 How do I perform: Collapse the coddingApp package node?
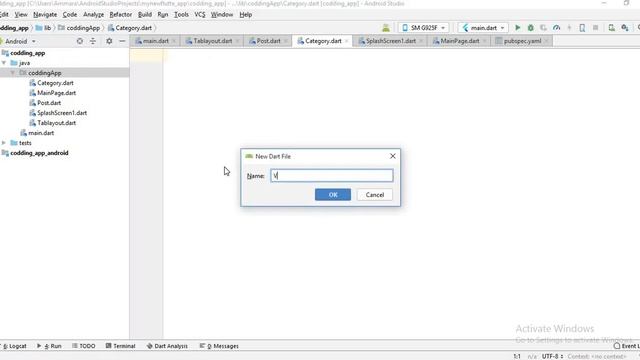[13, 73]
